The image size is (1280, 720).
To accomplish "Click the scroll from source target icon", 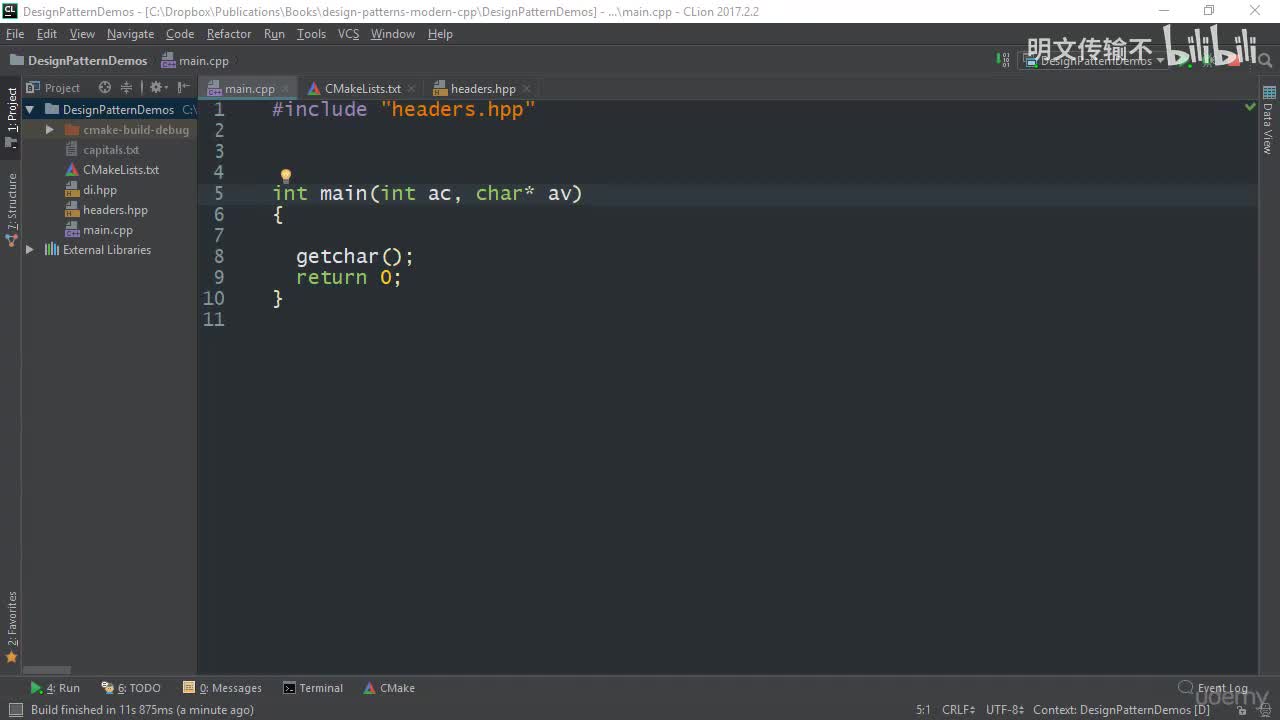I will click(x=105, y=88).
